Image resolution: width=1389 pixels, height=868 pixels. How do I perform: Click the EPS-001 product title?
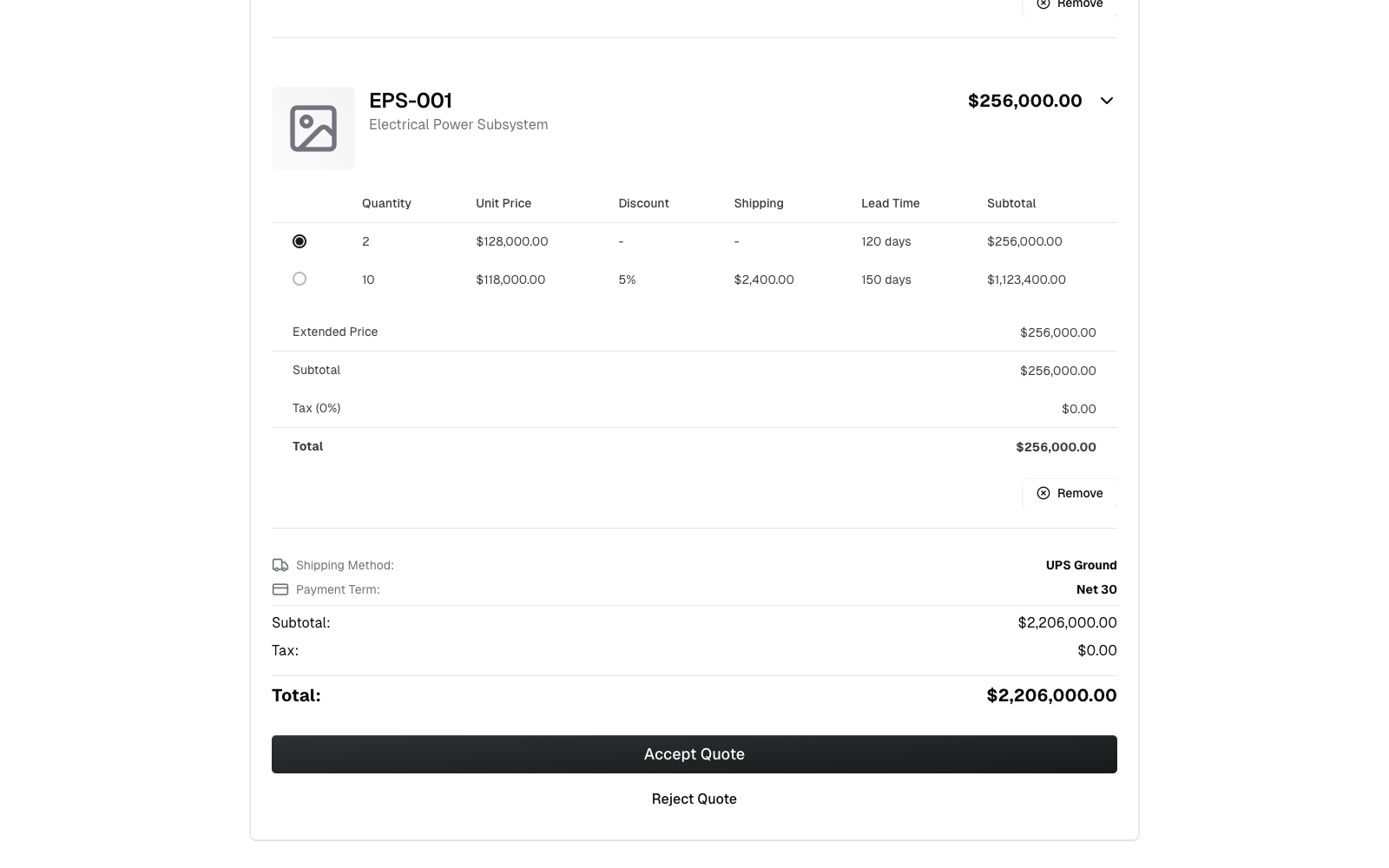pyautogui.click(x=411, y=101)
